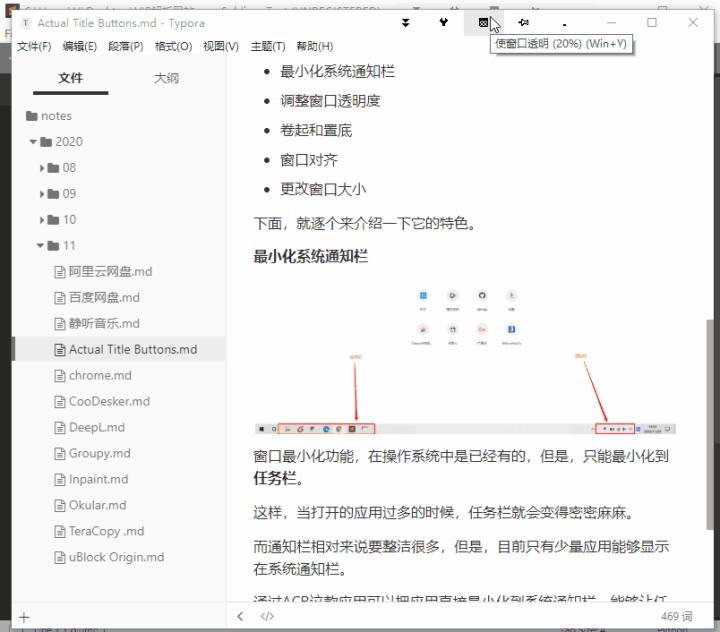This screenshot has height=632, width=720.
Task: Click the wrench-shaped title bar button
Action: (444, 22)
